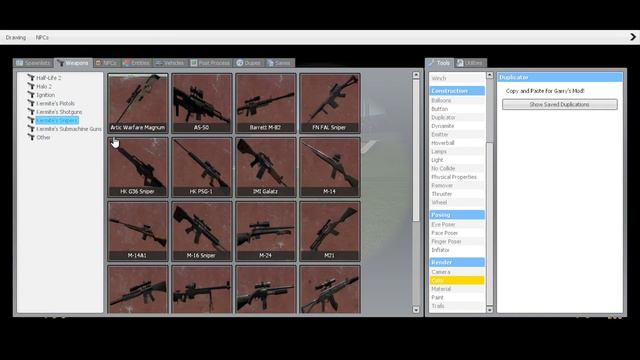Select the Light tool
This screenshot has width=640, height=360.
(457, 160)
